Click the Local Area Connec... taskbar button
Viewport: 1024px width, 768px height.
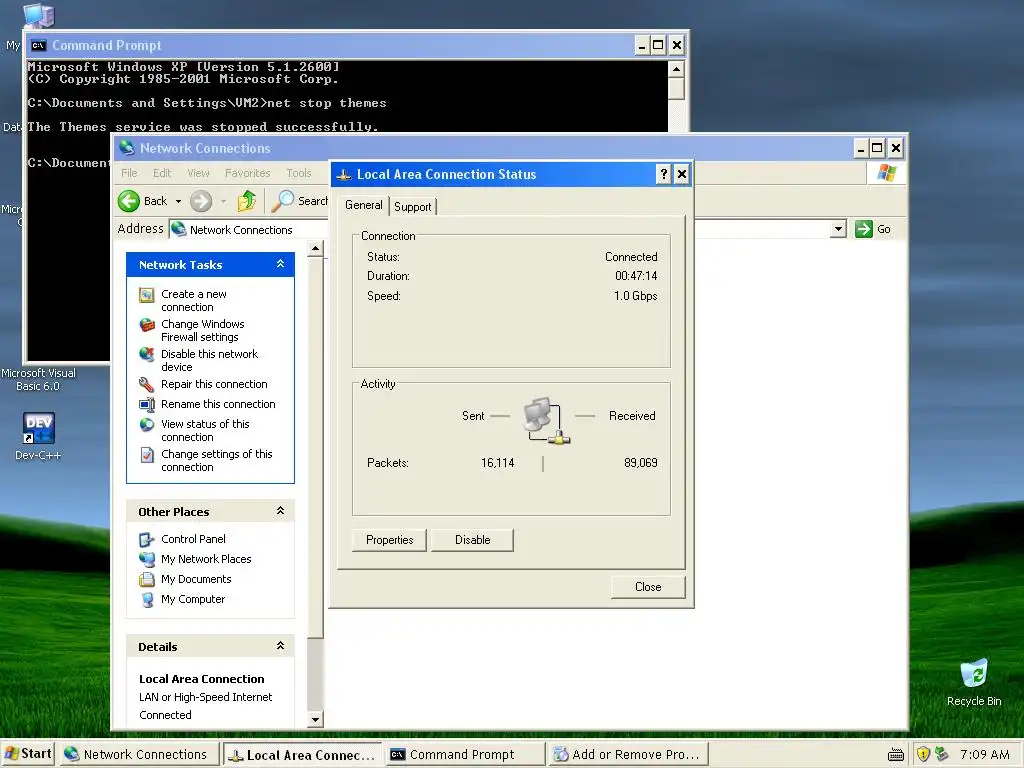click(302, 755)
